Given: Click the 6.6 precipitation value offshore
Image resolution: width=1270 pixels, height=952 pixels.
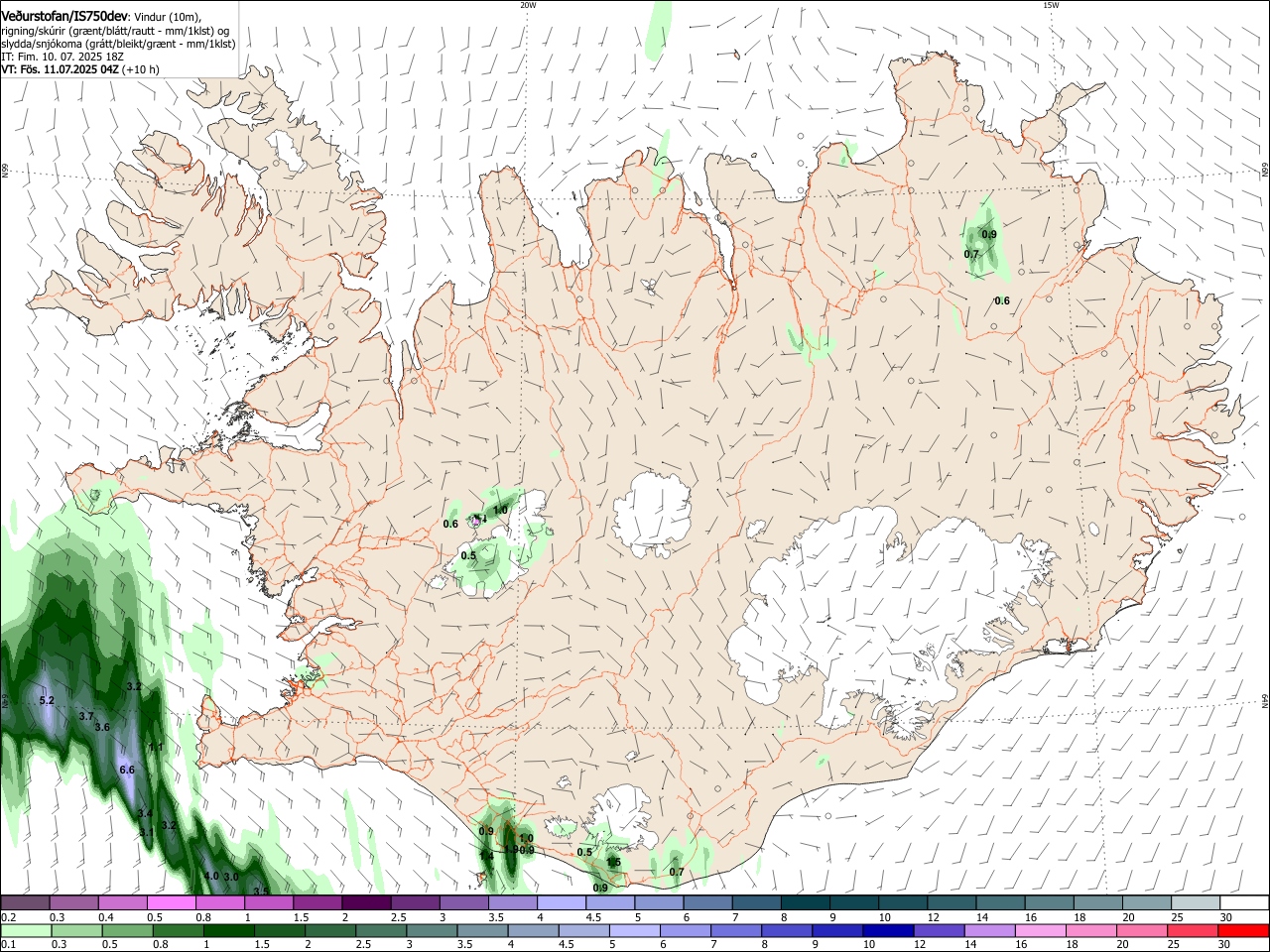Looking at the screenshot, I should [127, 770].
